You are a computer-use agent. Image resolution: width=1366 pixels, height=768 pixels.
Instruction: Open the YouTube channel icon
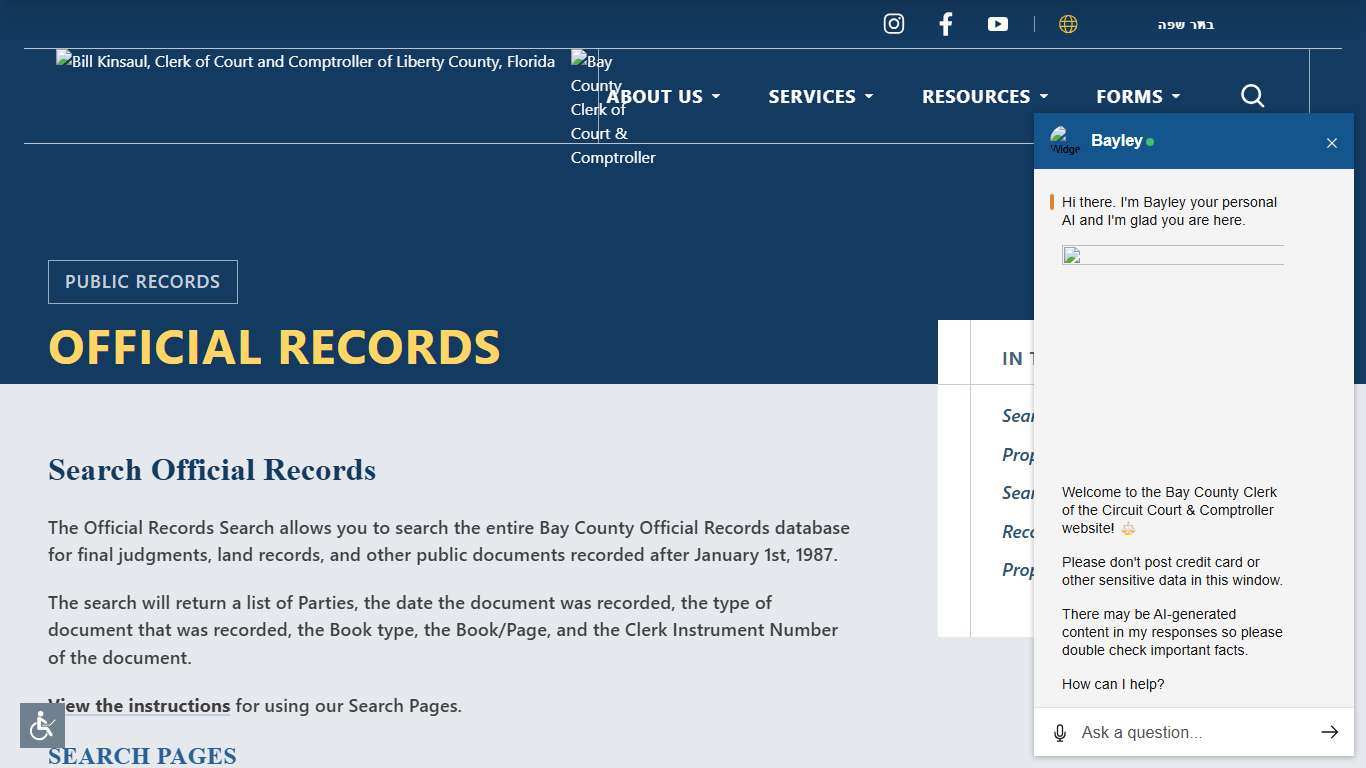click(x=997, y=23)
